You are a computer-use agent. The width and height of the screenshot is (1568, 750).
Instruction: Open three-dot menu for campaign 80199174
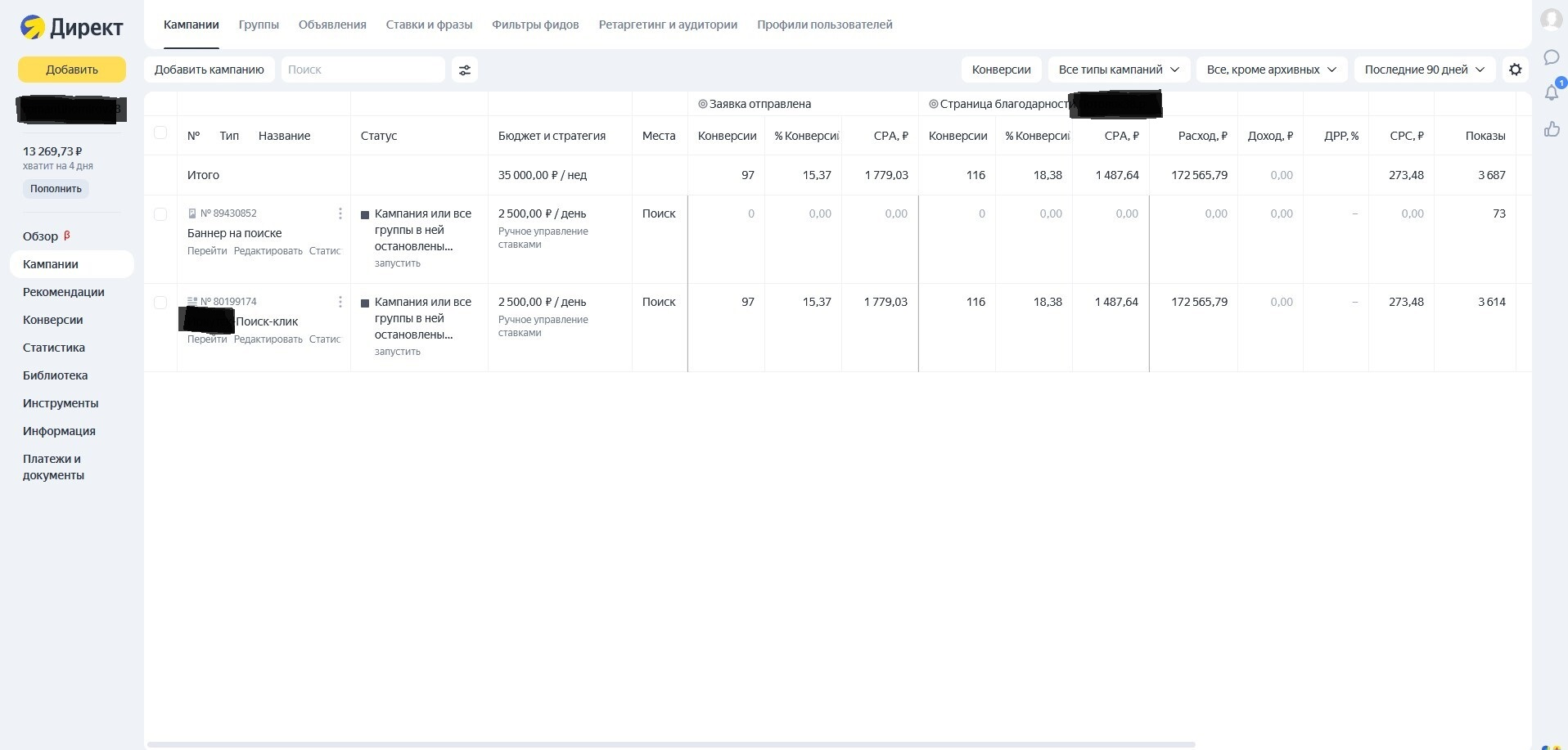[340, 302]
